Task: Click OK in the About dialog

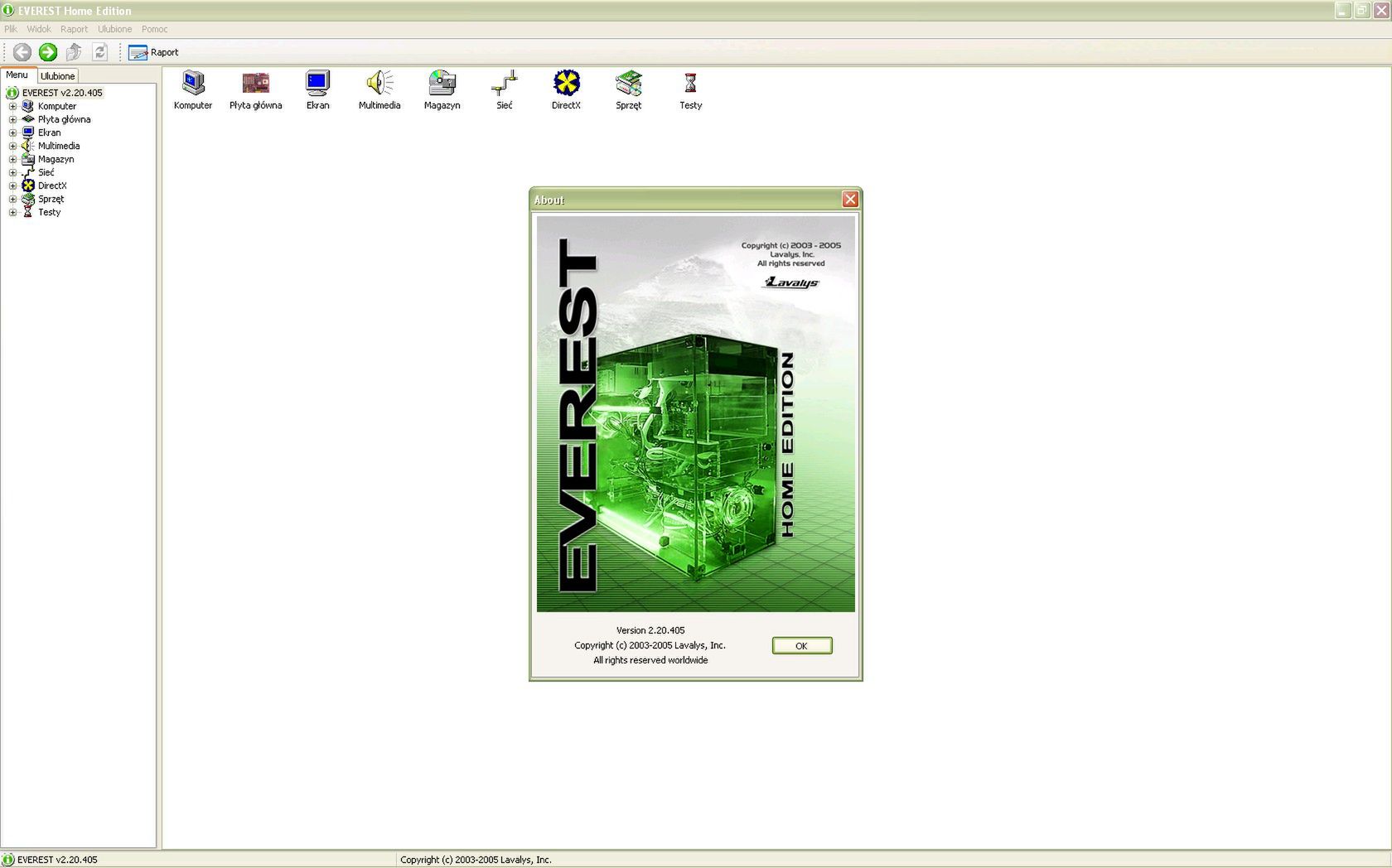Action: 802,645
